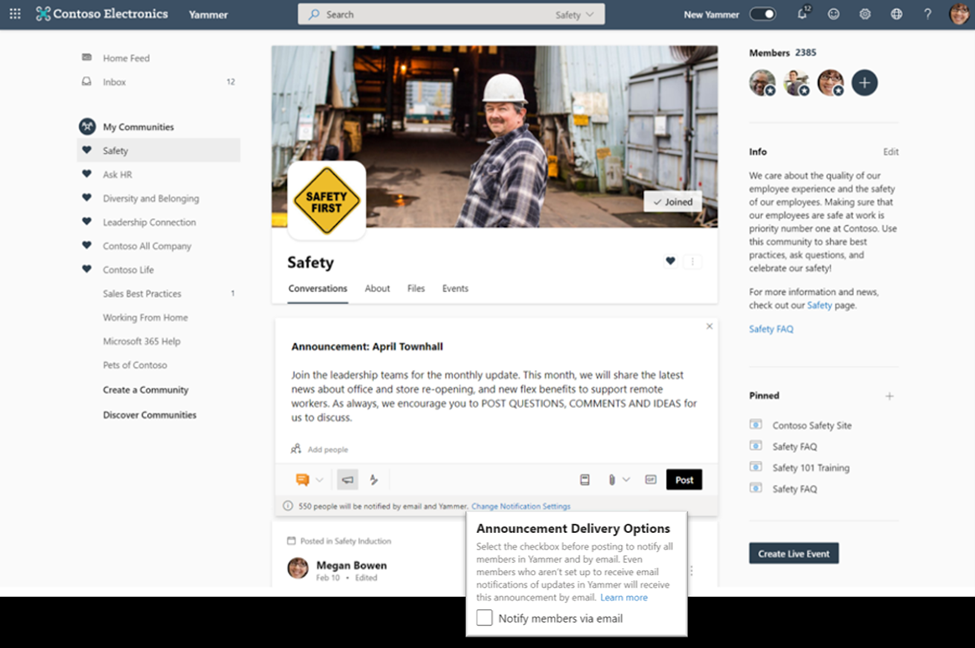Open the app launcher grid
975x648 pixels.
click(x=15, y=14)
